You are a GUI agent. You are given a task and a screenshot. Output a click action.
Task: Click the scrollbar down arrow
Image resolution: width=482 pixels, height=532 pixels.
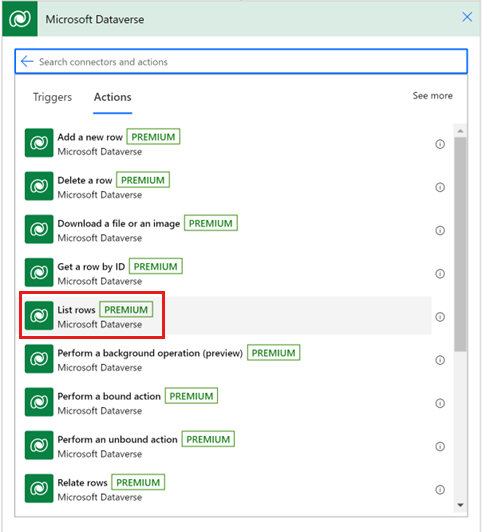(460, 505)
